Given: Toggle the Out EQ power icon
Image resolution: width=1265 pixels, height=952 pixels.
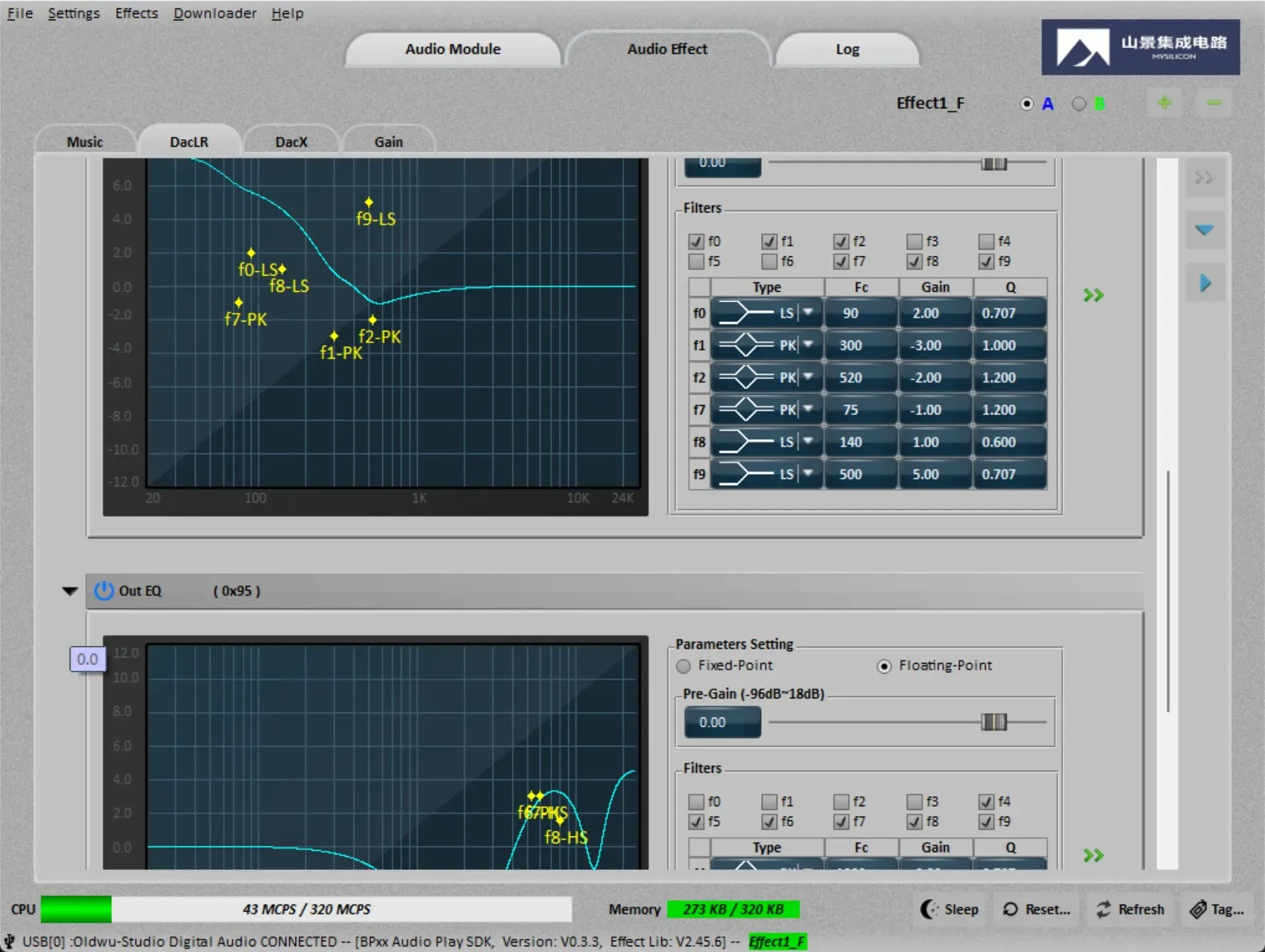Looking at the screenshot, I should [x=103, y=590].
